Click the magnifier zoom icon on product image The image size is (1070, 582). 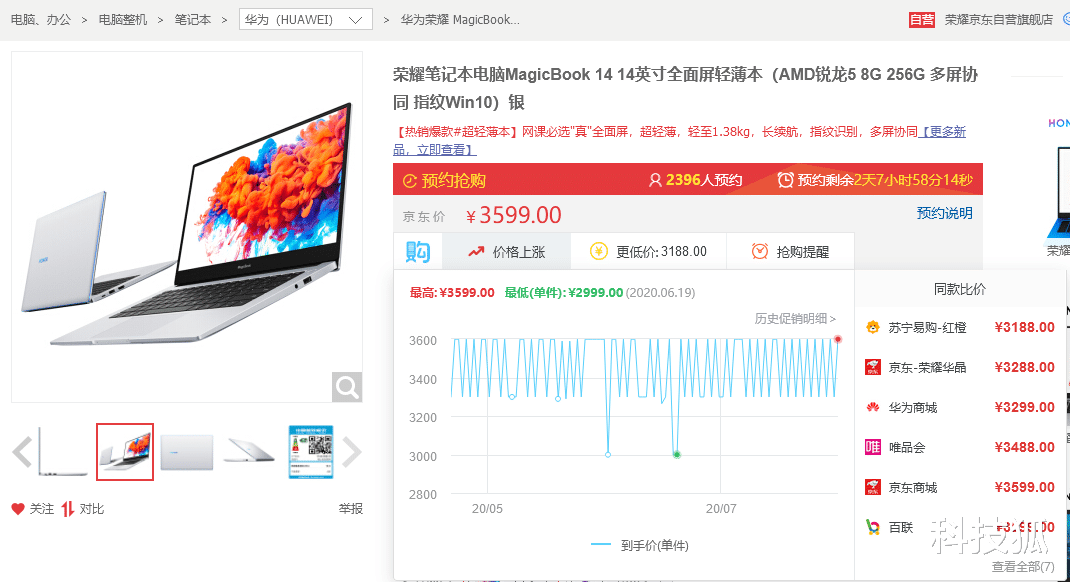[x=347, y=387]
